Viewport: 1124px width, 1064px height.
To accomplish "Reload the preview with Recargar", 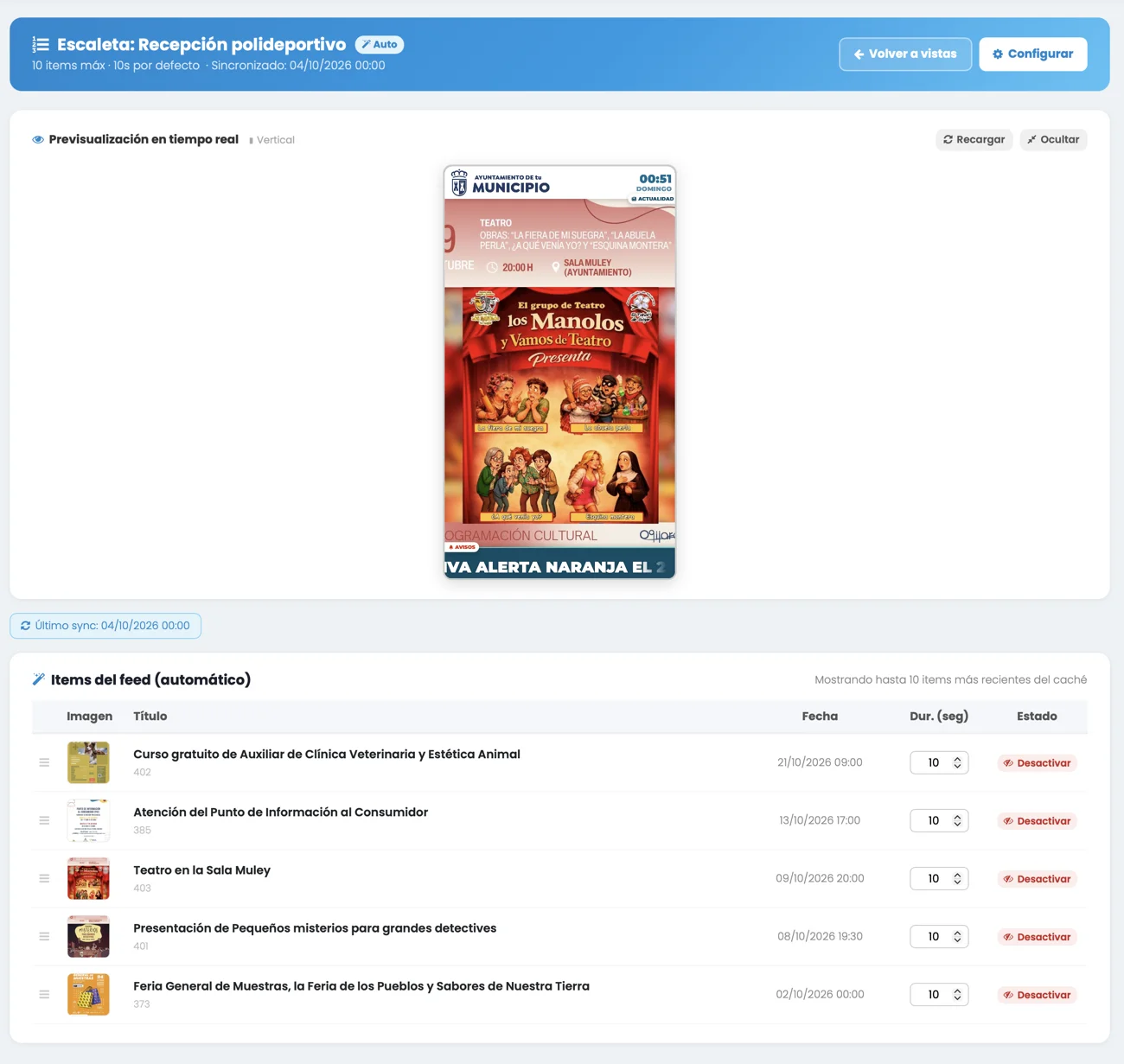I will (974, 139).
